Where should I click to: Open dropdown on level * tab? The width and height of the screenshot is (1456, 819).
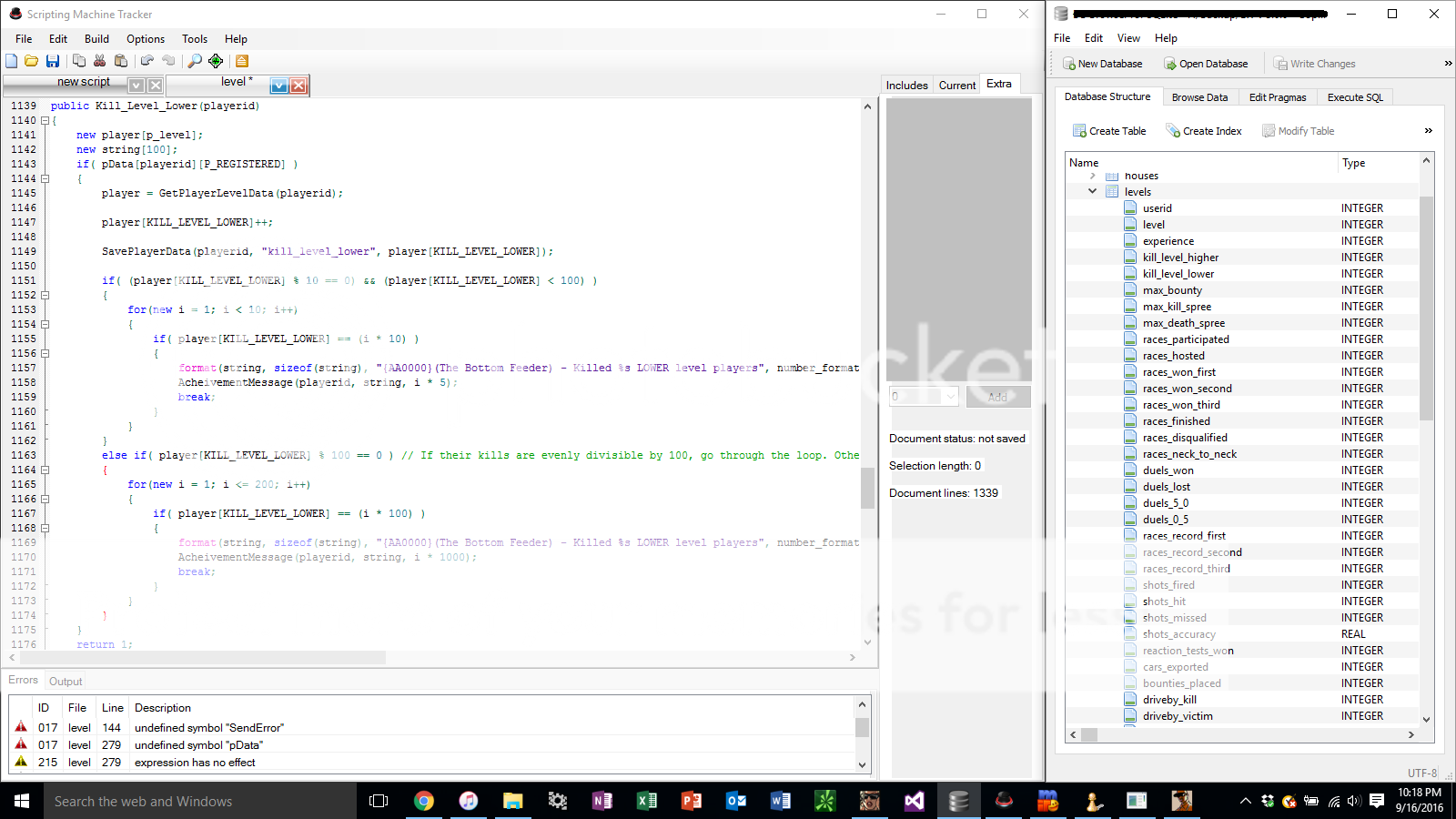(279, 86)
